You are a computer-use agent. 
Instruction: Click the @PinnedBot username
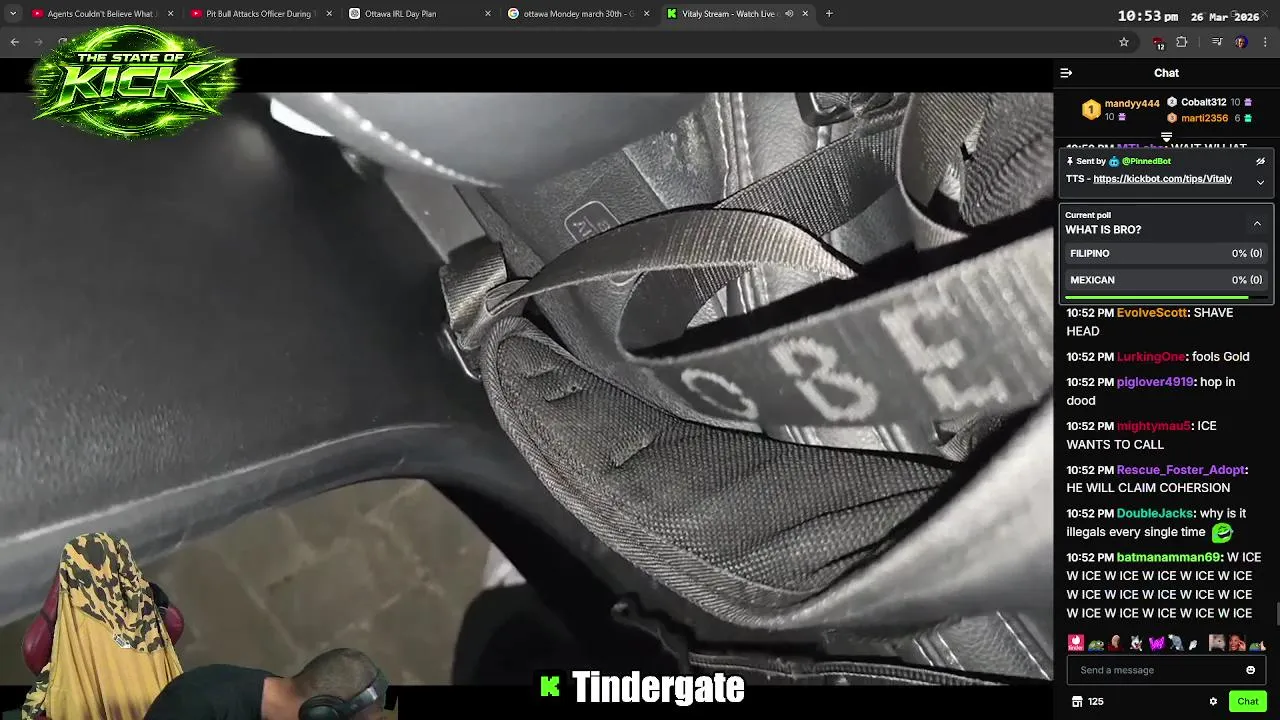pyautogui.click(x=1146, y=161)
